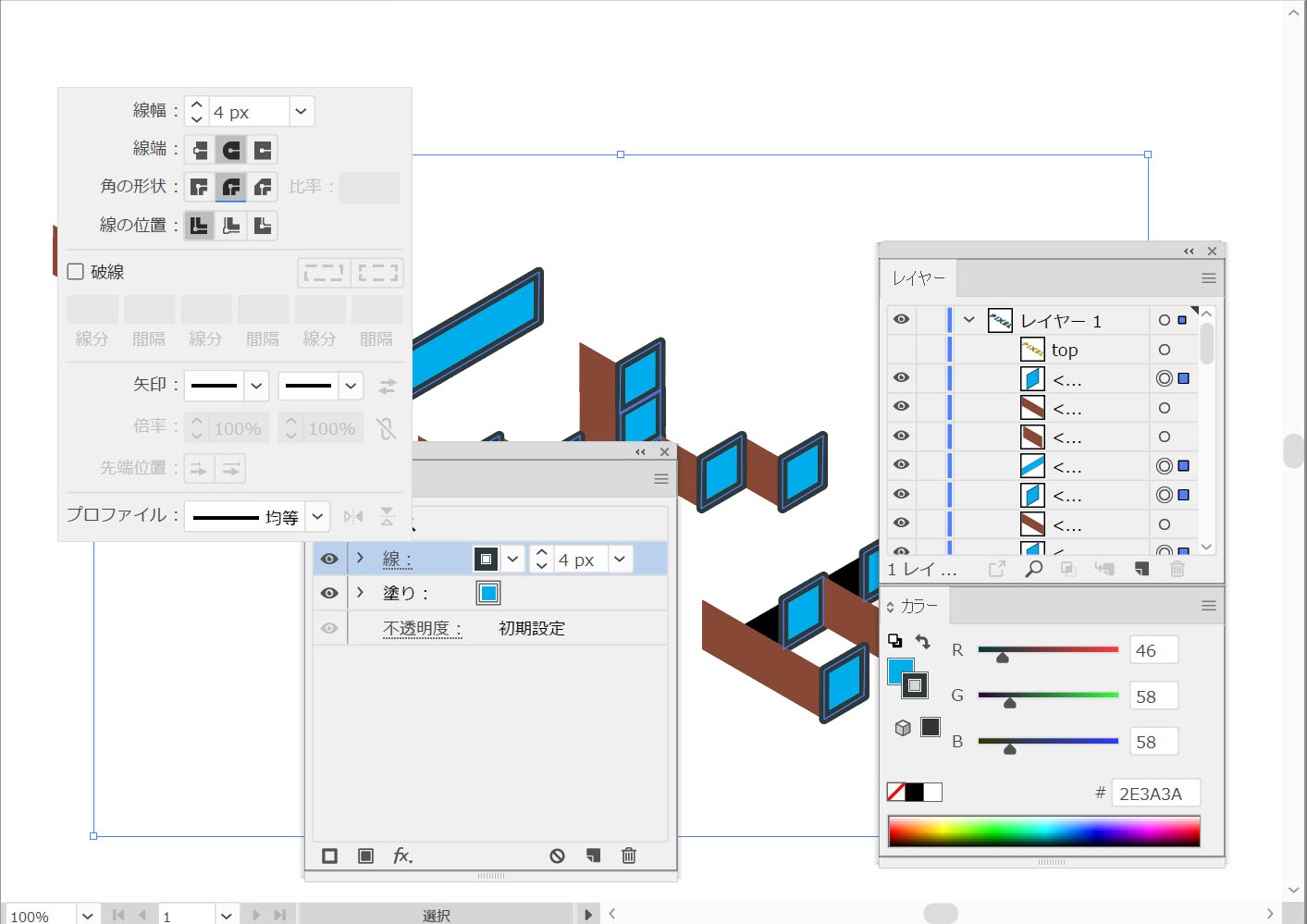Open the プロファイル profile dropdown

tap(316, 516)
